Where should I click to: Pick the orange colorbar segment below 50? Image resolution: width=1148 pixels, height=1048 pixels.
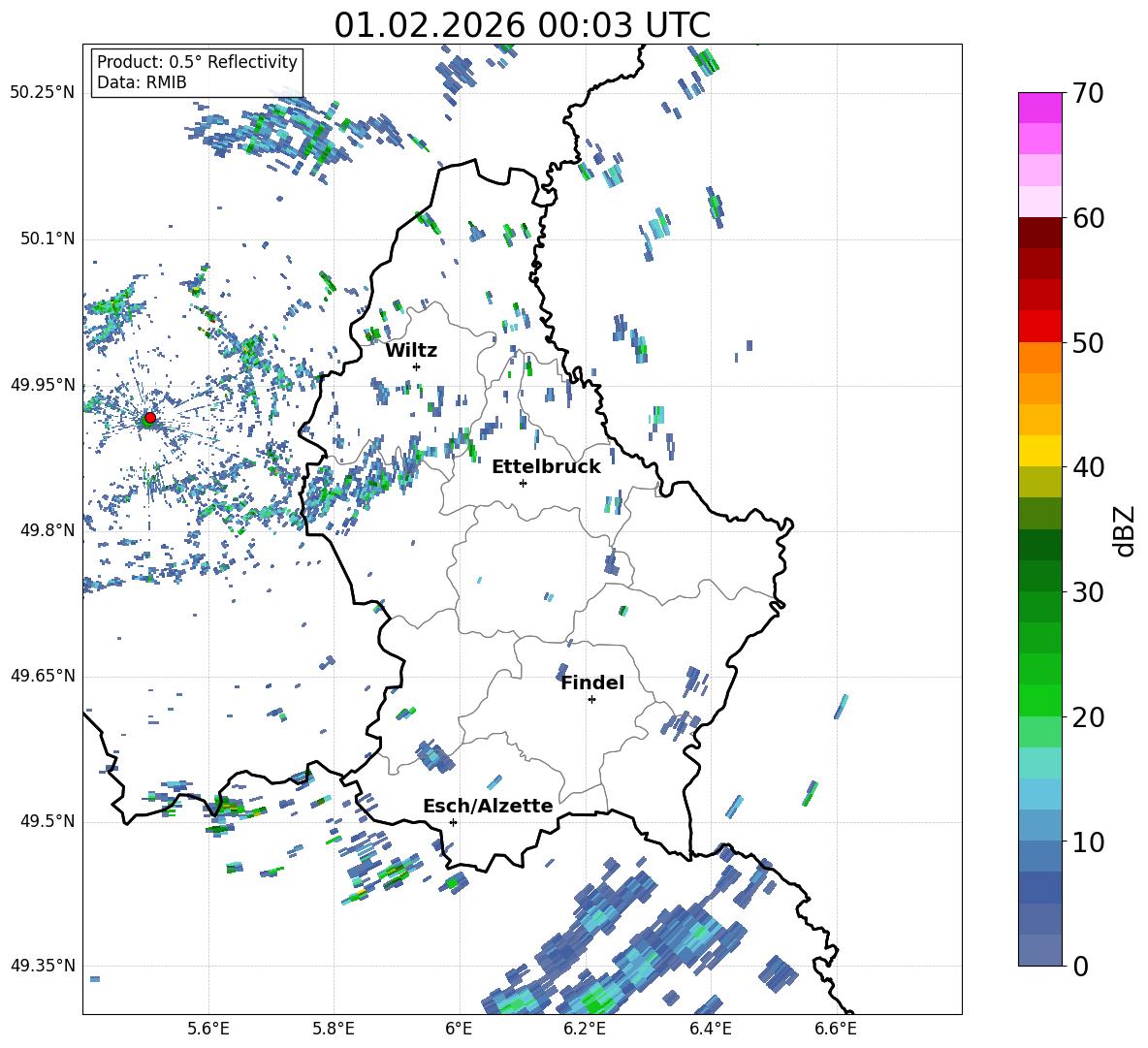[1039, 358]
